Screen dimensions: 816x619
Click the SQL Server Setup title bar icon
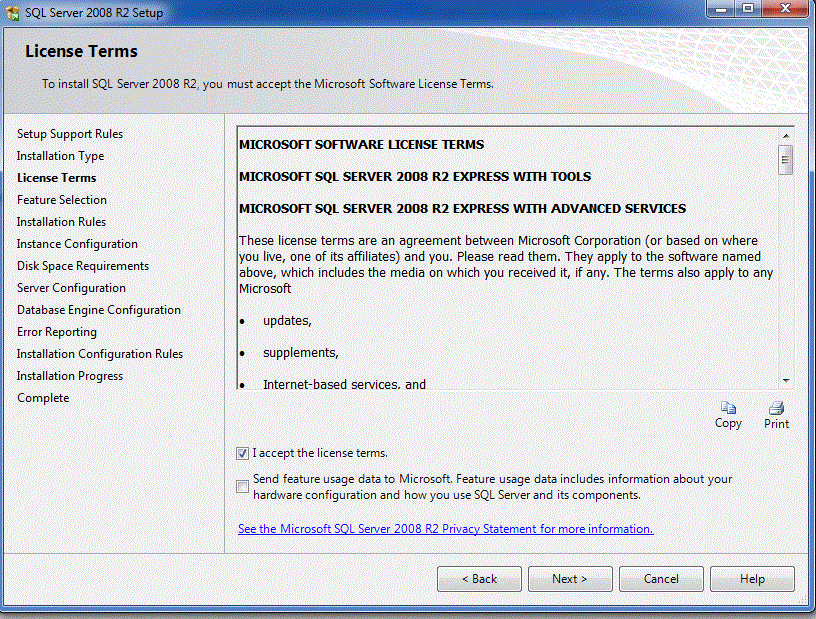click(12, 12)
